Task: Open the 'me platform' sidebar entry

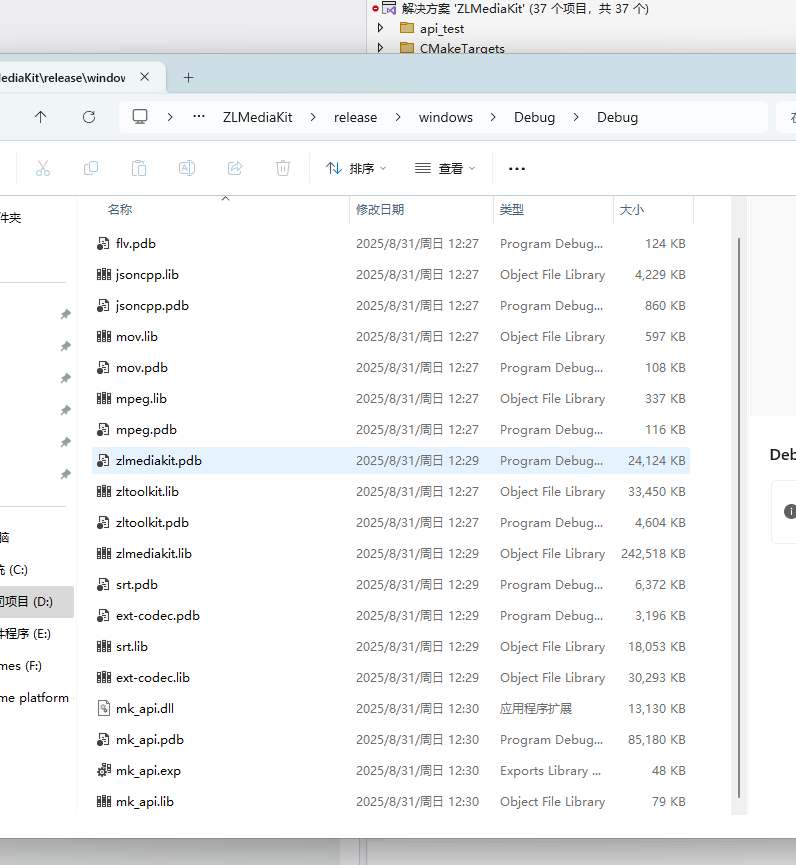Action: (x=36, y=698)
